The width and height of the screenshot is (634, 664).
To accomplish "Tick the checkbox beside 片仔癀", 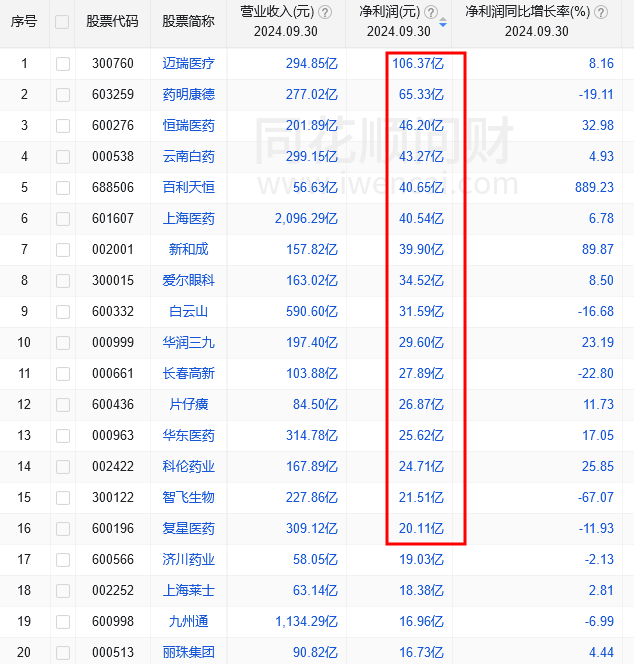I will pyautogui.click(x=63, y=404).
